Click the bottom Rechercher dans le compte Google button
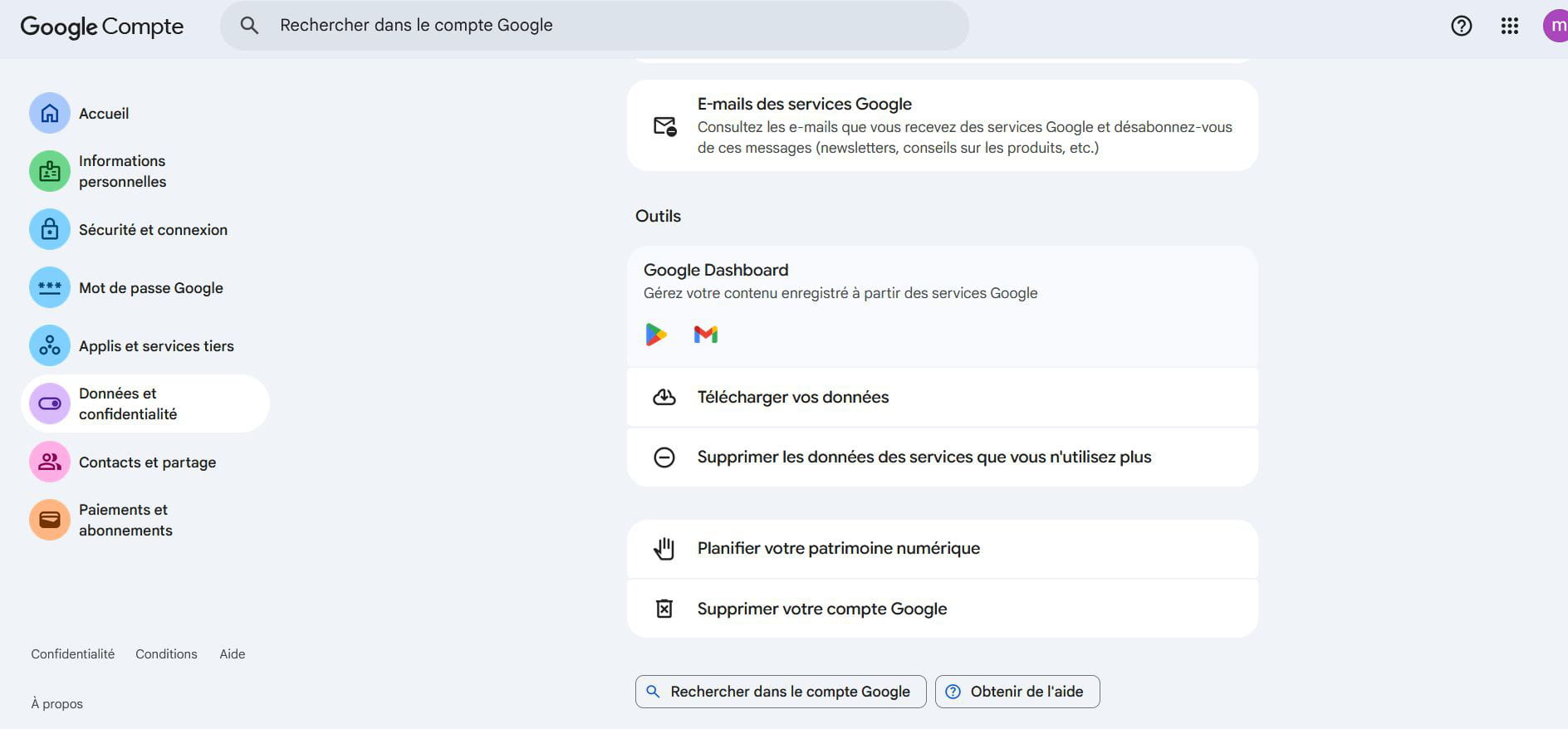1568x729 pixels. pos(780,692)
